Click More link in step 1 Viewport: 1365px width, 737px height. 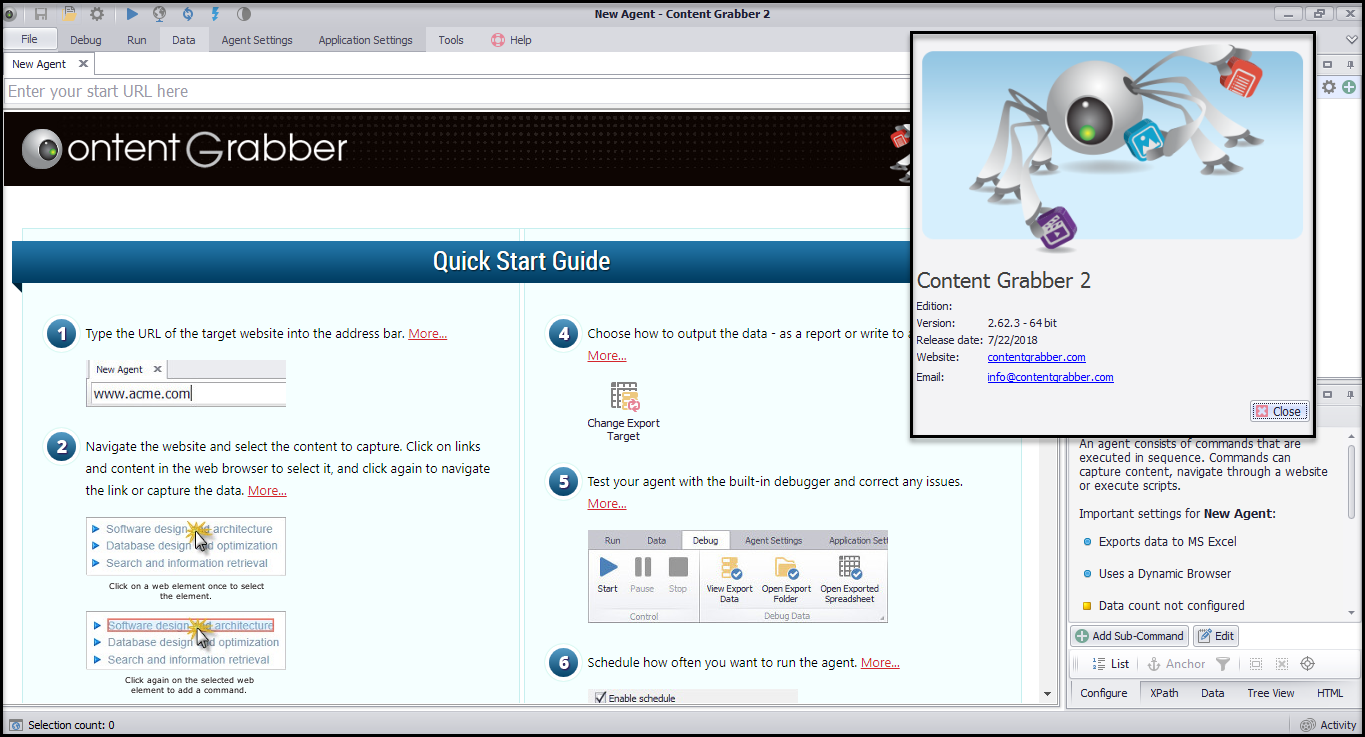coord(427,334)
